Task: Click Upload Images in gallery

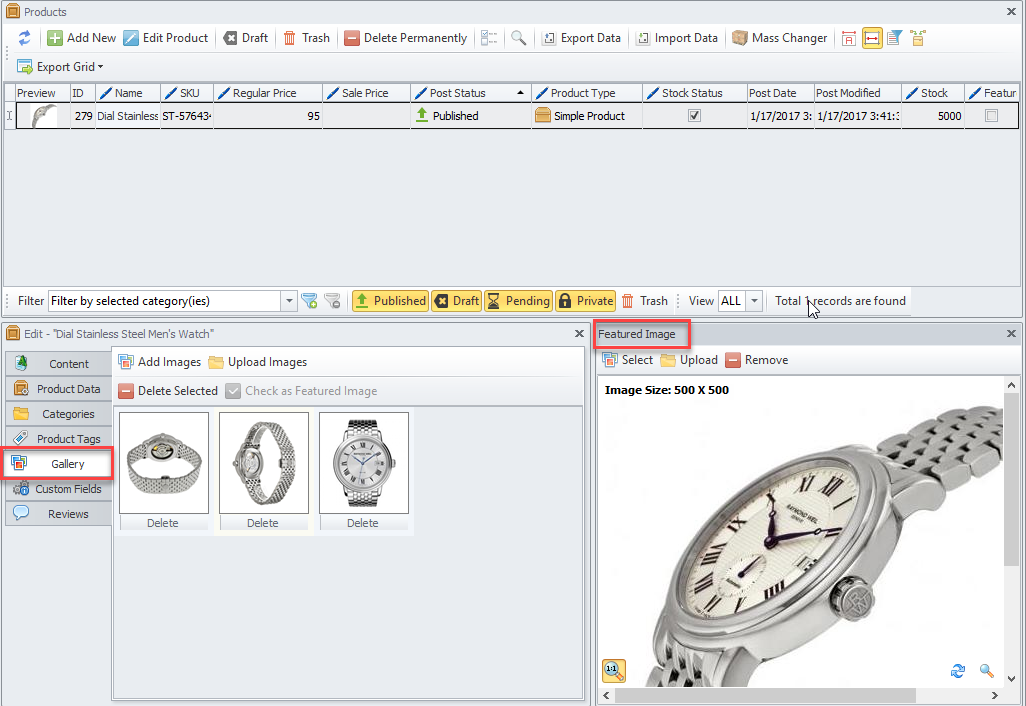Action: coord(258,362)
